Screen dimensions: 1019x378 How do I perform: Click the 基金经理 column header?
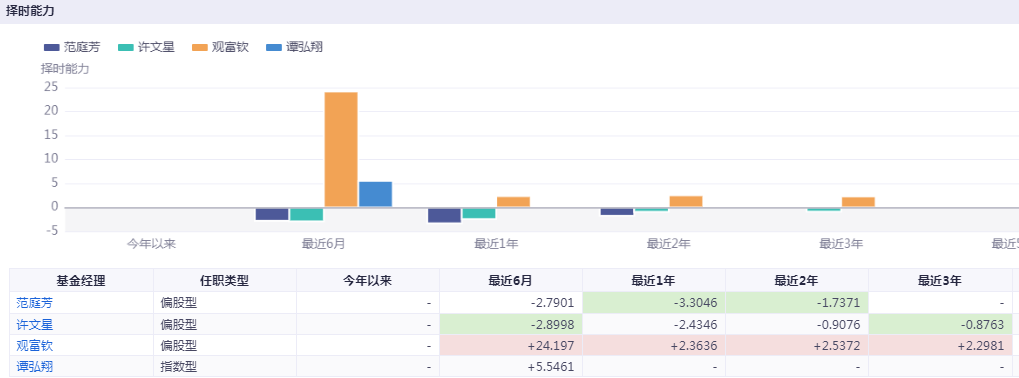coord(81,281)
